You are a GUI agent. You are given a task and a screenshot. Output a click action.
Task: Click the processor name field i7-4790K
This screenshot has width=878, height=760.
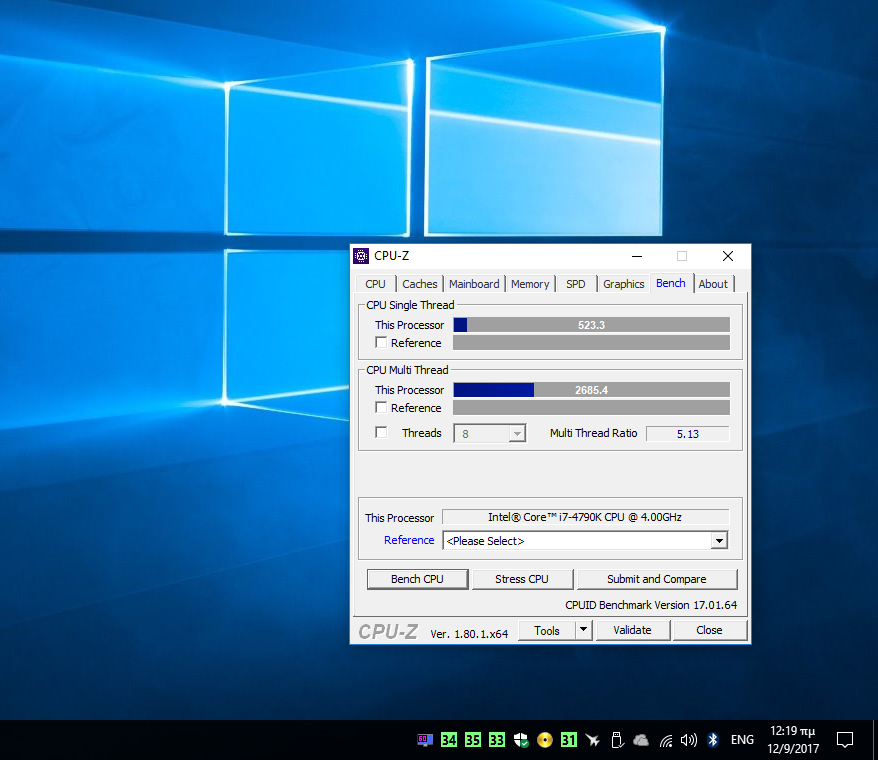tap(585, 517)
